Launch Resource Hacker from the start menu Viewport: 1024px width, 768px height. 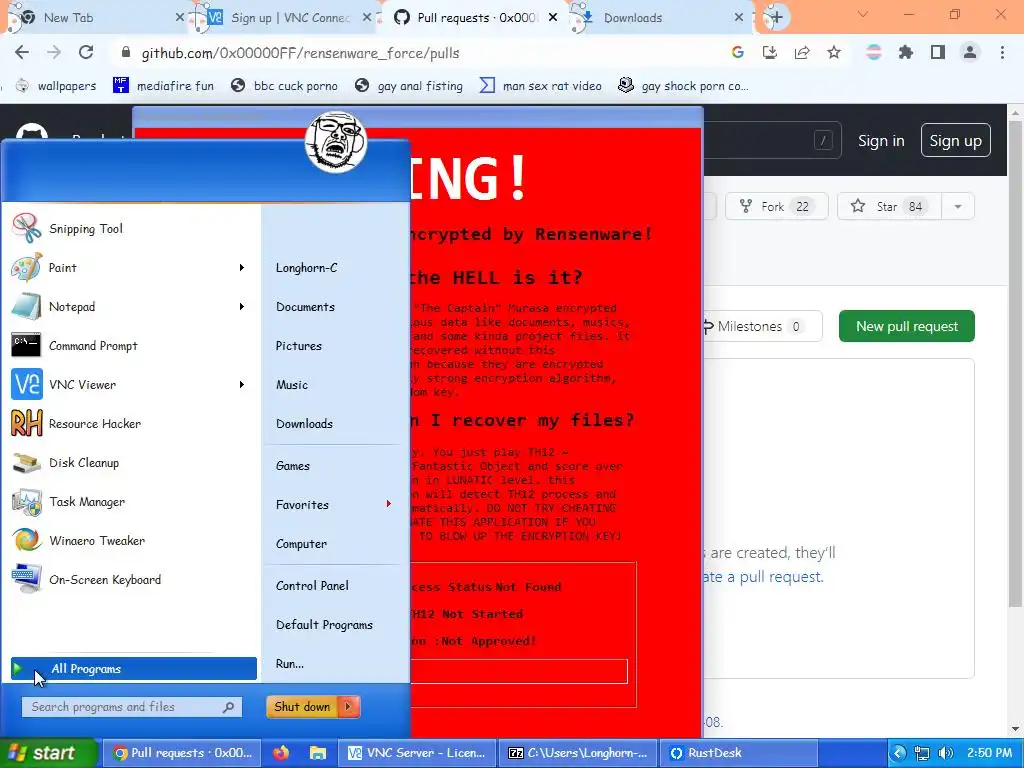coord(94,424)
